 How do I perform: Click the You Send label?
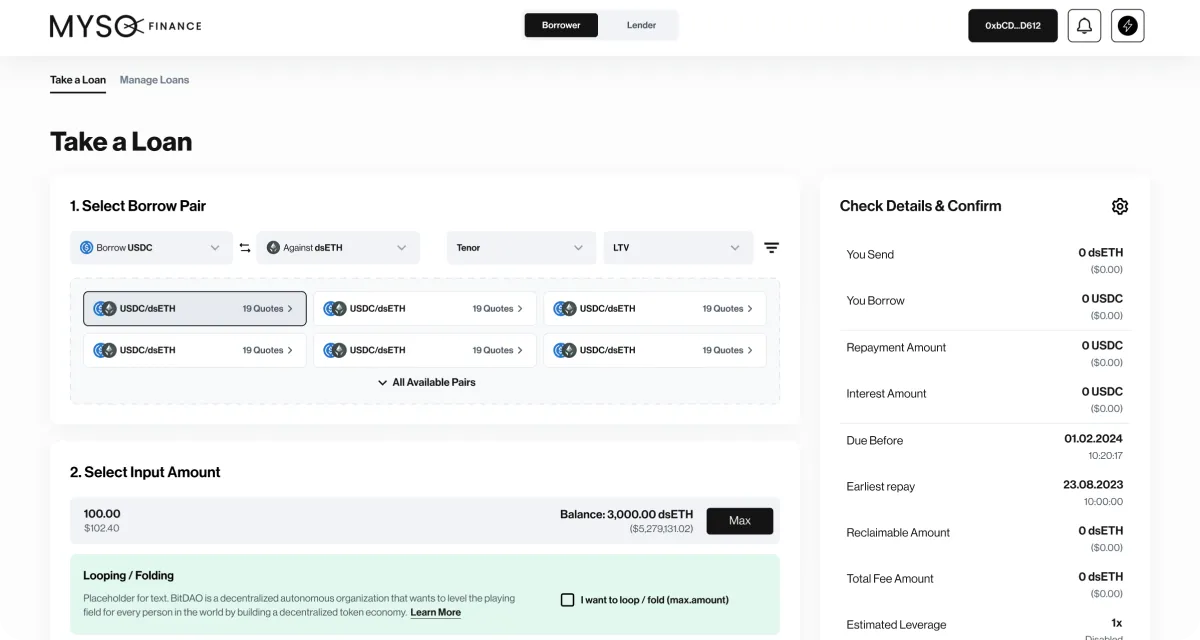click(x=870, y=255)
